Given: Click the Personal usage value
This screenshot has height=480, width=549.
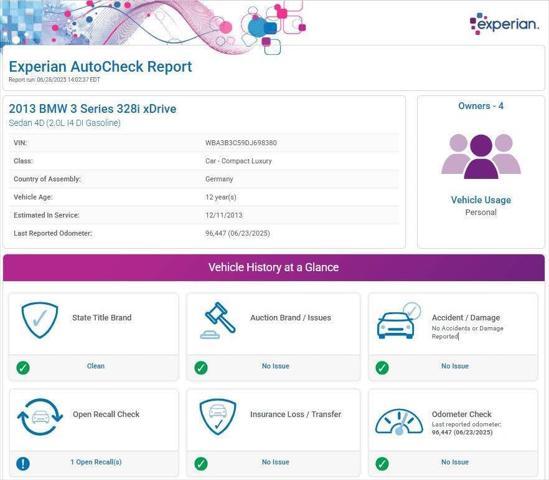Looking at the screenshot, I should tap(481, 212).
